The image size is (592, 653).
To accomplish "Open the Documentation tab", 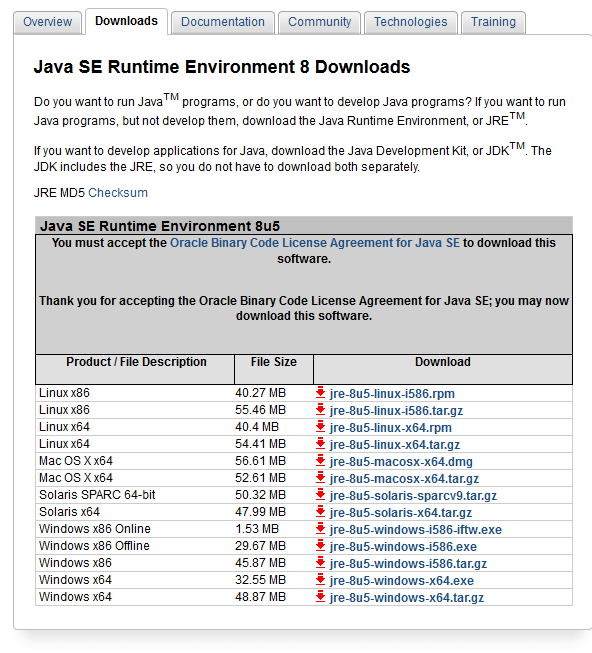I will [x=223, y=22].
